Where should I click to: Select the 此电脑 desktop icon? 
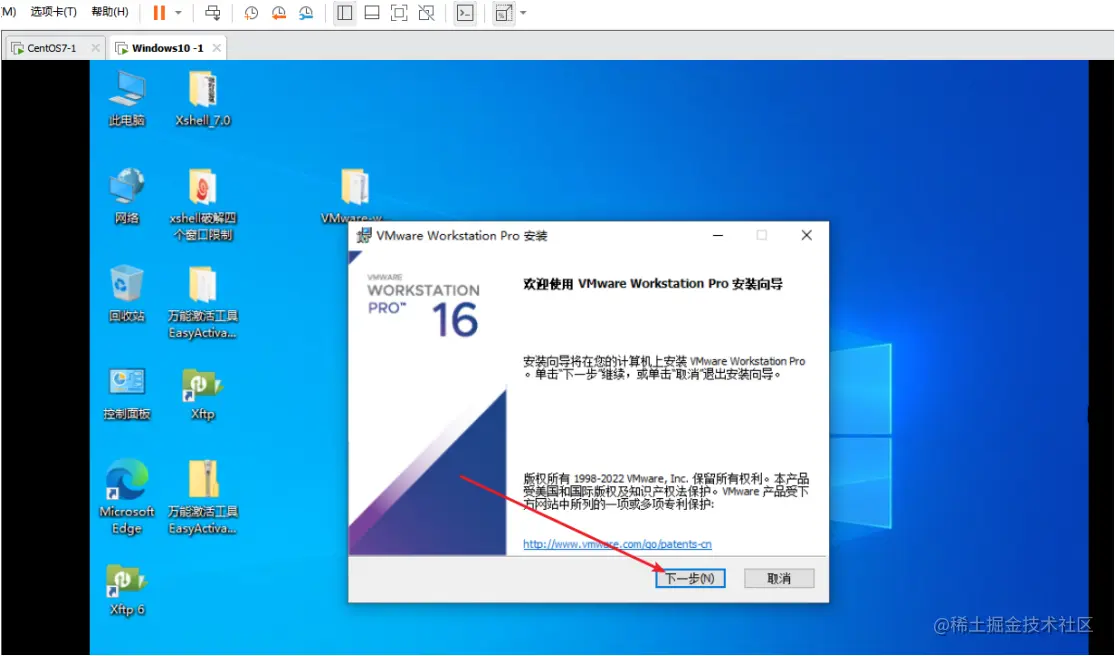click(127, 99)
